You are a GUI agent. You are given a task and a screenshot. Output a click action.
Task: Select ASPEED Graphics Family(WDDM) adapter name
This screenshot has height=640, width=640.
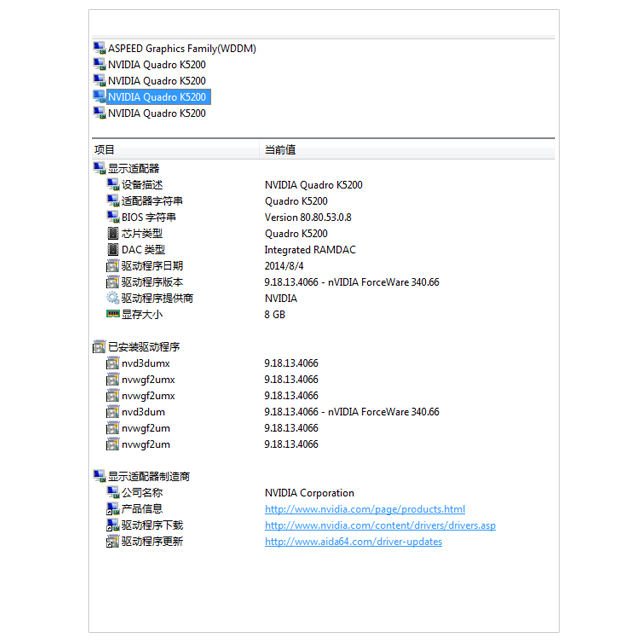coord(182,48)
